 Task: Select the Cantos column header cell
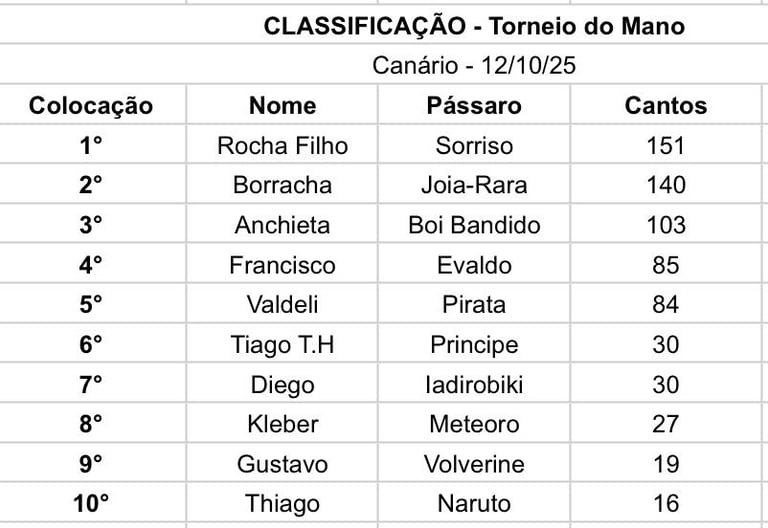(x=666, y=105)
